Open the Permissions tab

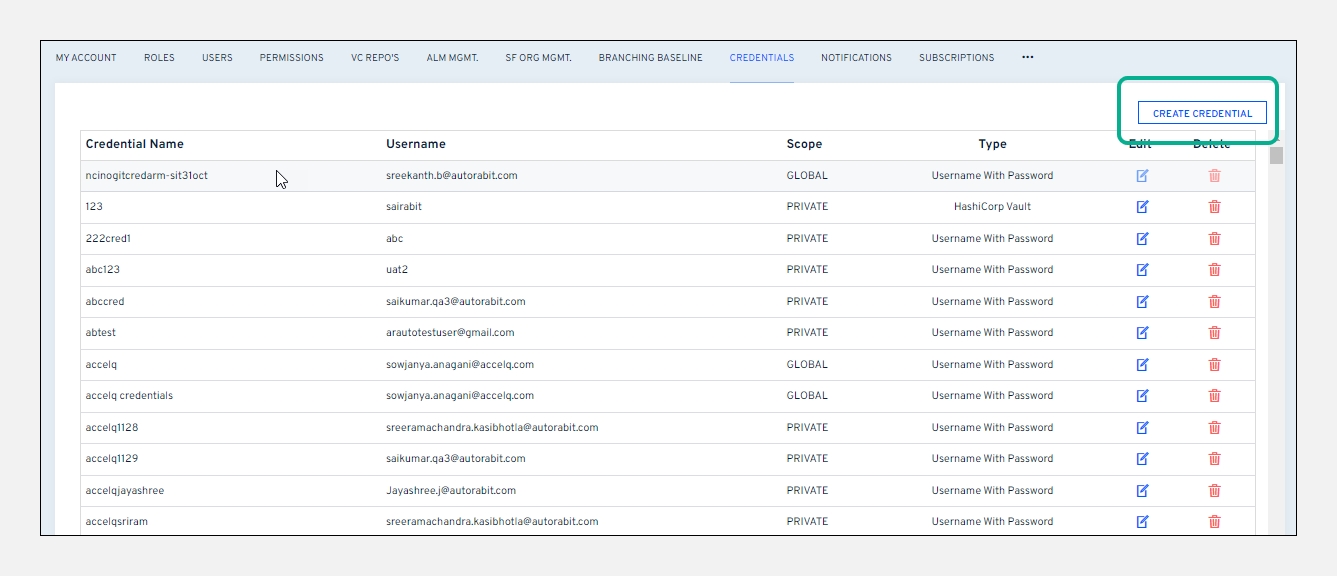[x=291, y=58]
